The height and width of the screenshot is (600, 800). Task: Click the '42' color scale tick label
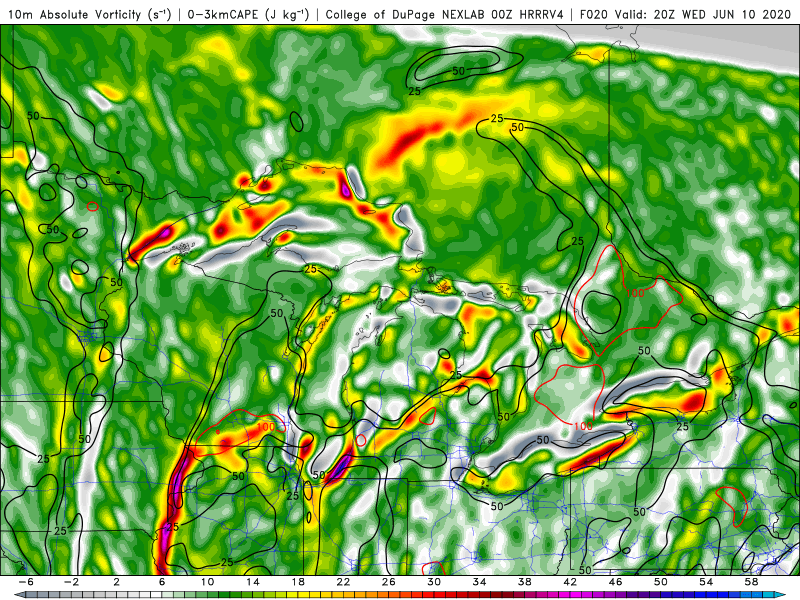(x=570, y=582)
